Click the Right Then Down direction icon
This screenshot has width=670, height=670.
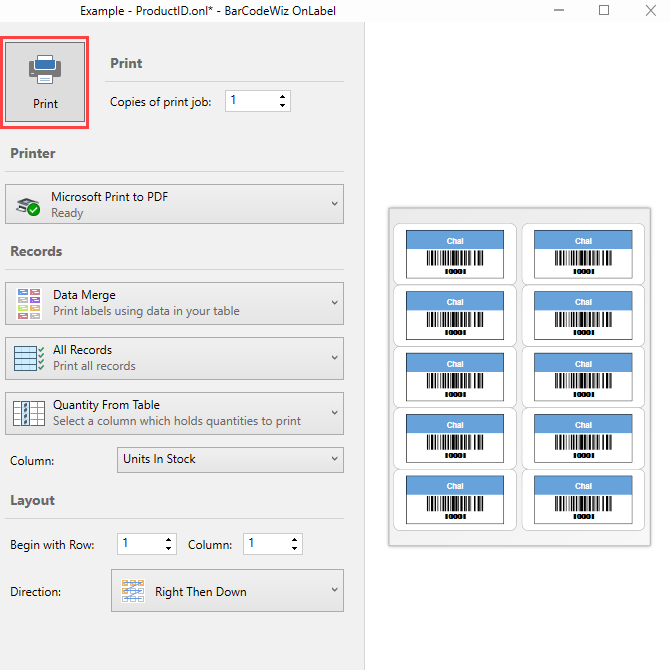point(132,591)
